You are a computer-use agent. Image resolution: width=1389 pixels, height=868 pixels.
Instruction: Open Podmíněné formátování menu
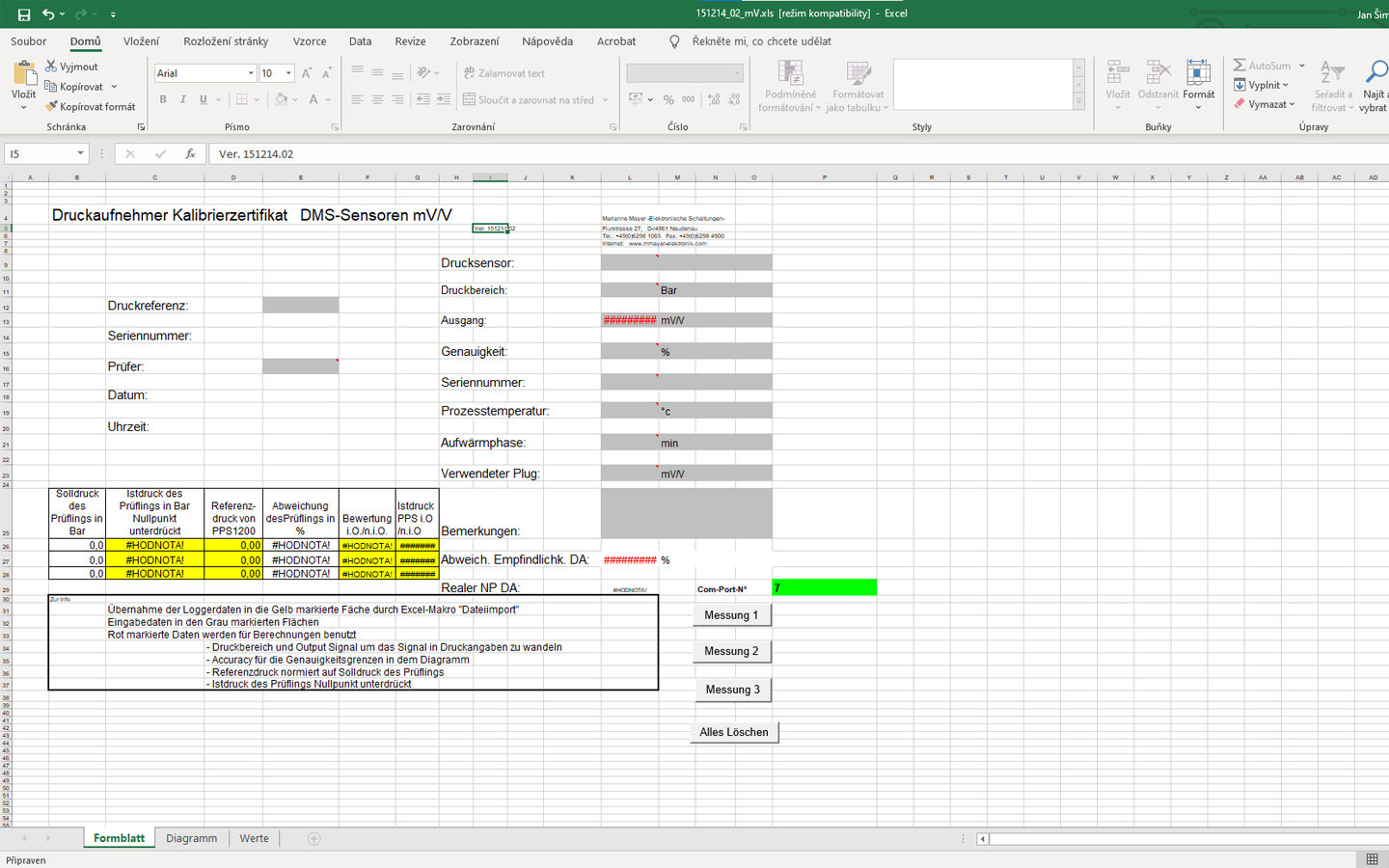pyautogui.click(x=790, y=86)
